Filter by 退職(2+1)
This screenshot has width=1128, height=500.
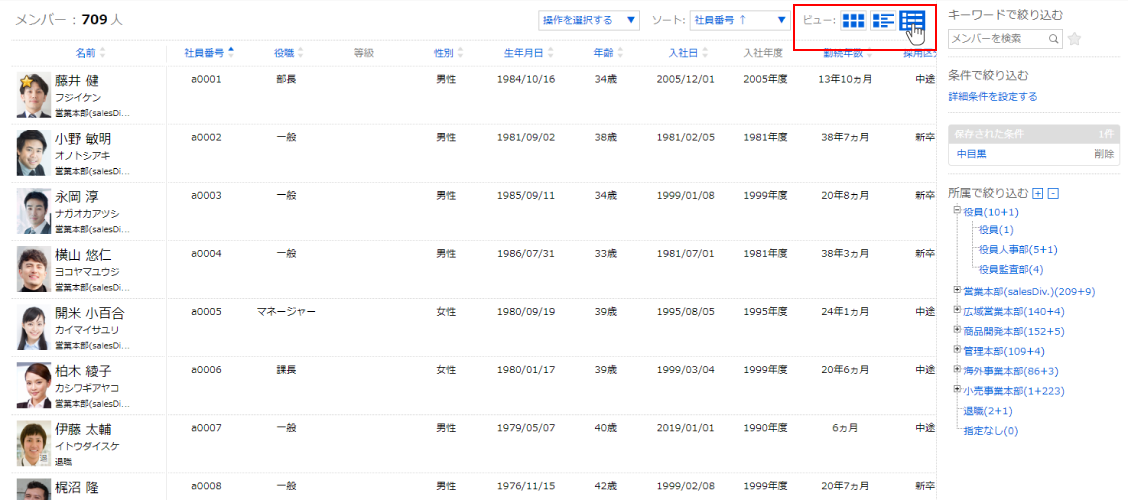(988, 411)
